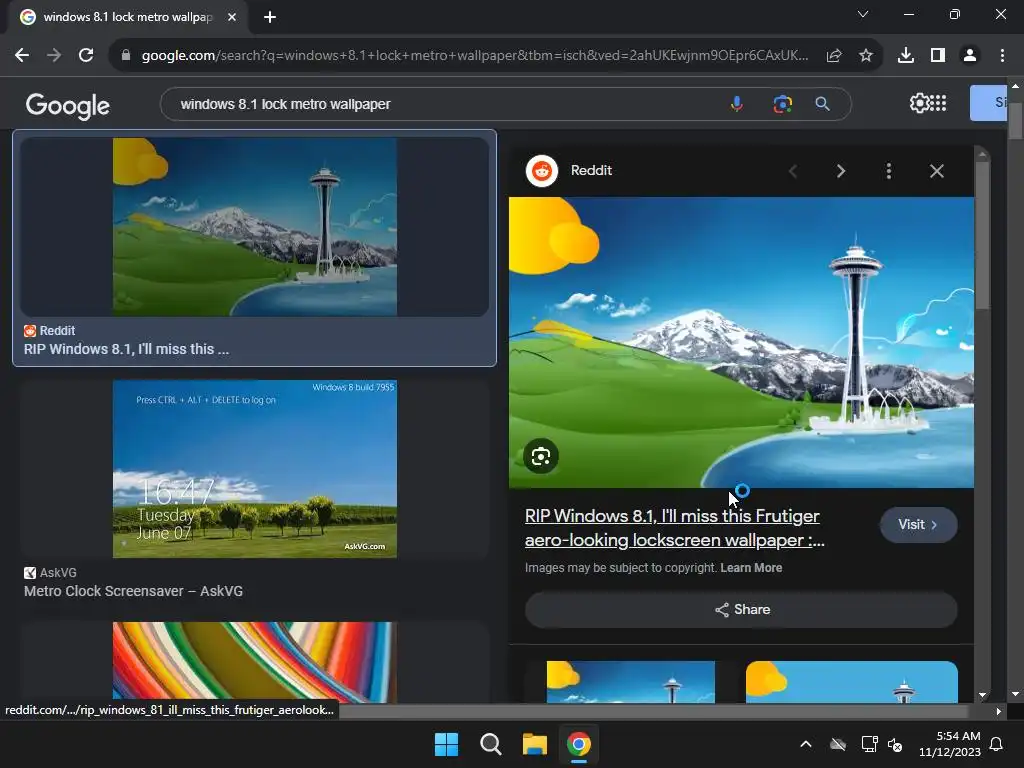1024x768 pixels.
Task: Open Chrome downloads icon
Action: [x=906, y=56]
